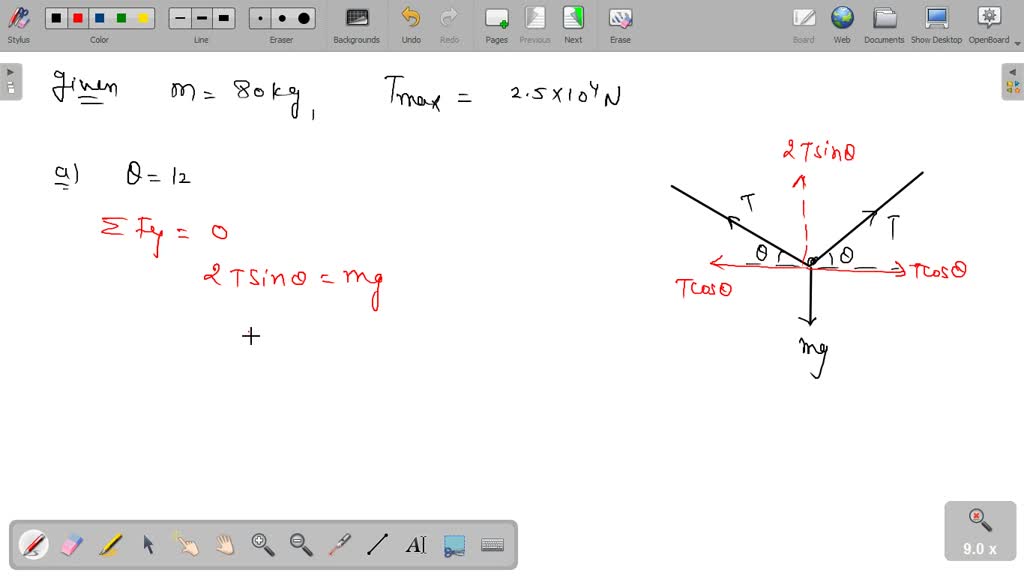Go to the Next page
Image resolution: width=1024 pixels, height=576 pixels.
[573, 25]
